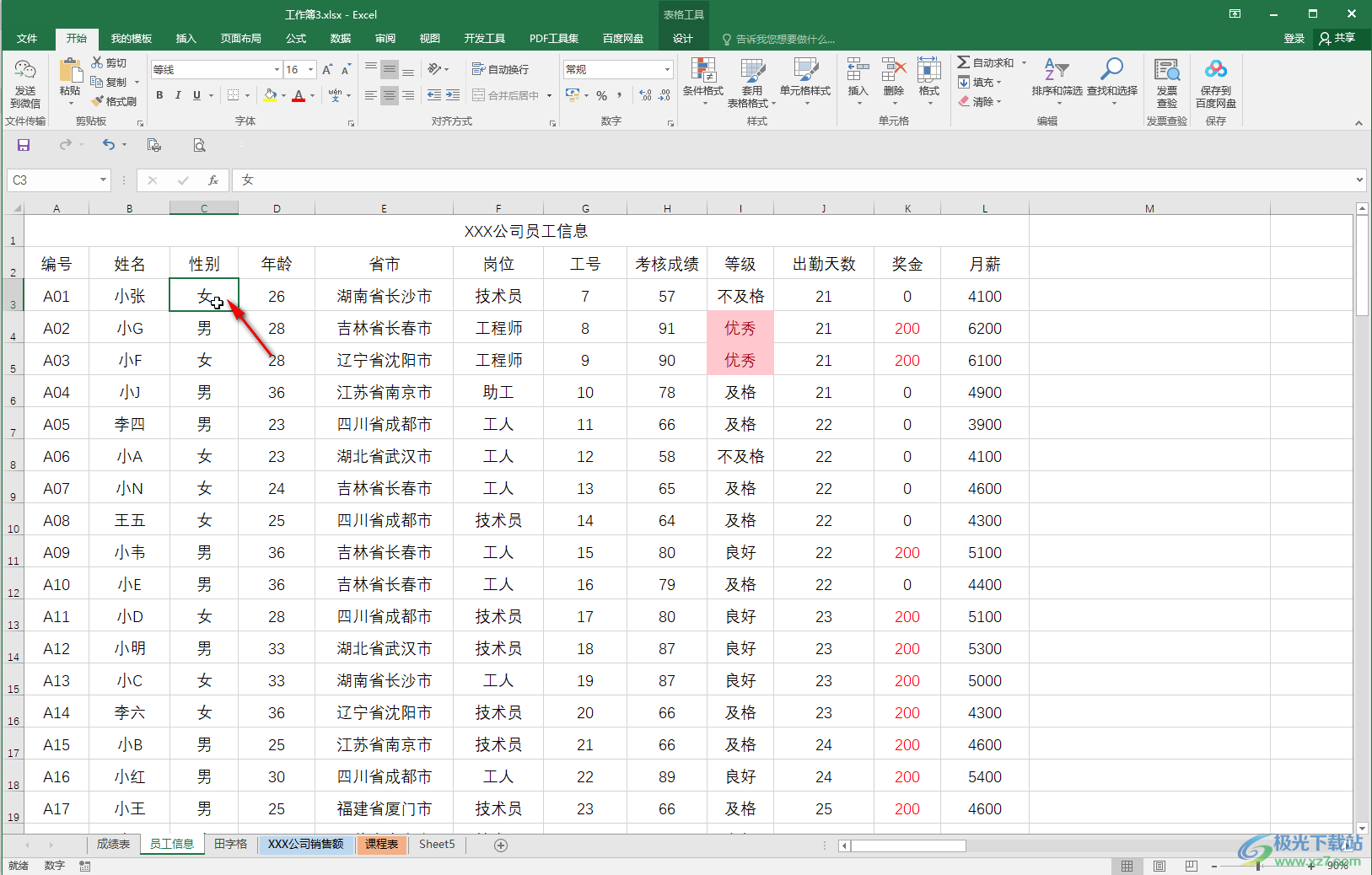Open the 设计 table design tab
Screen dimensions: 1372x875
tap(683, 39)
